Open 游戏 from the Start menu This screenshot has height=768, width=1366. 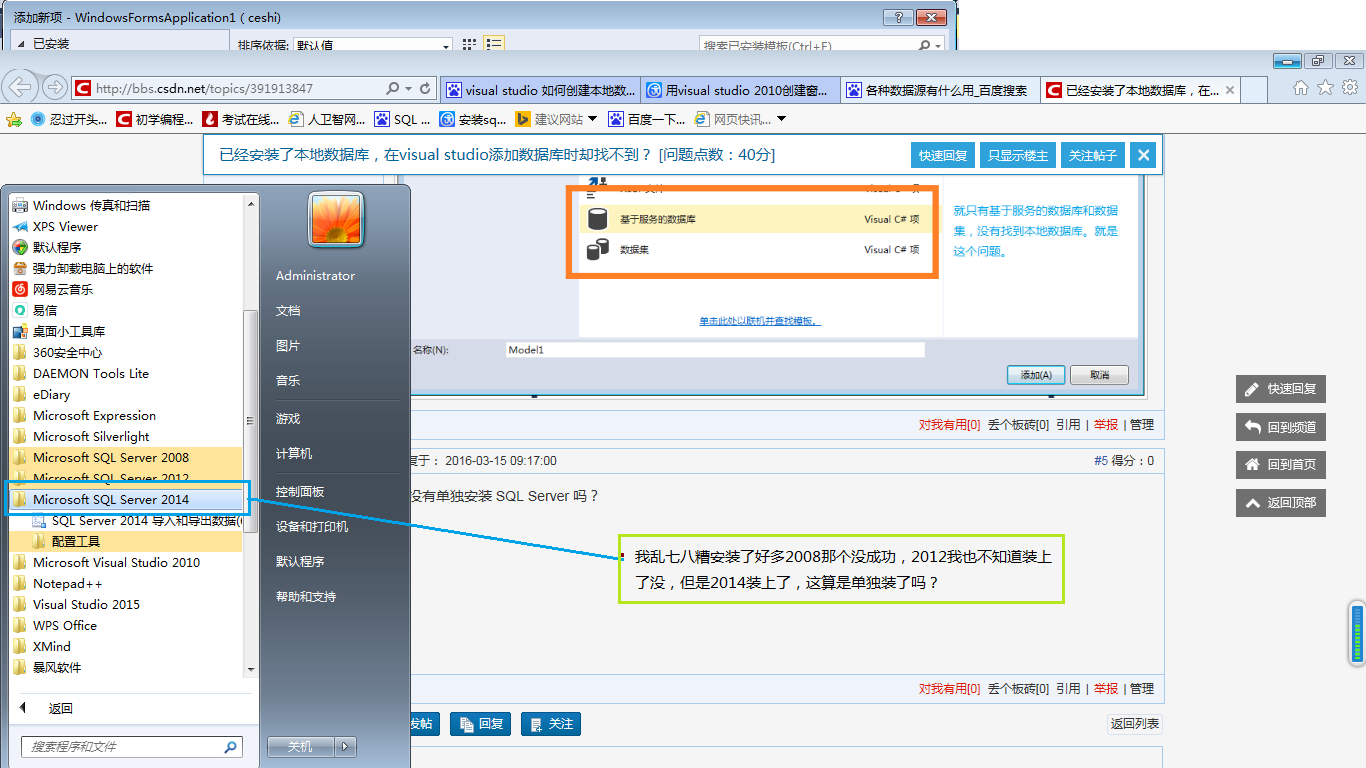(x=288, y=418)
